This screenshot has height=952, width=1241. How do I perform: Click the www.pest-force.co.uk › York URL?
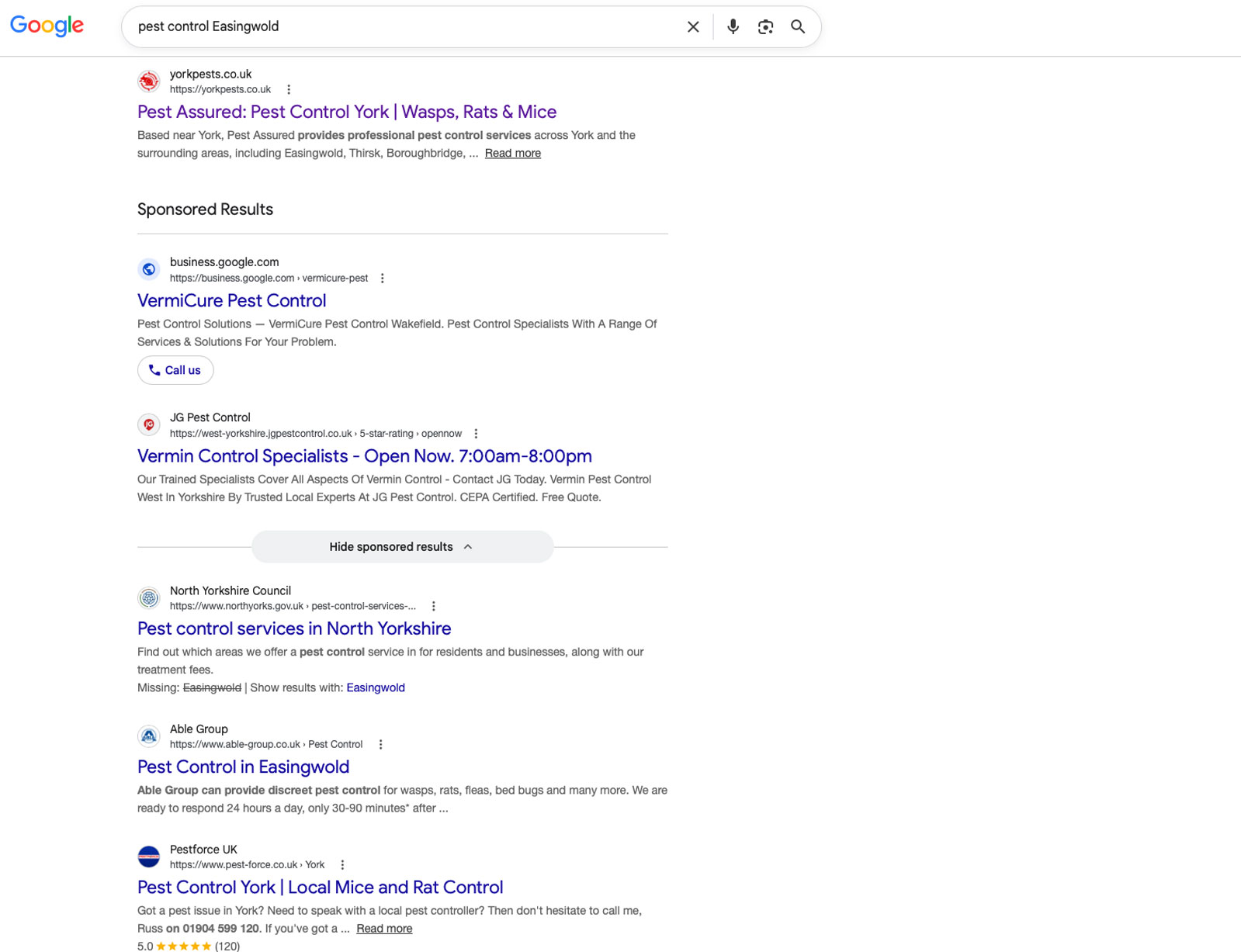pos(247,864)
